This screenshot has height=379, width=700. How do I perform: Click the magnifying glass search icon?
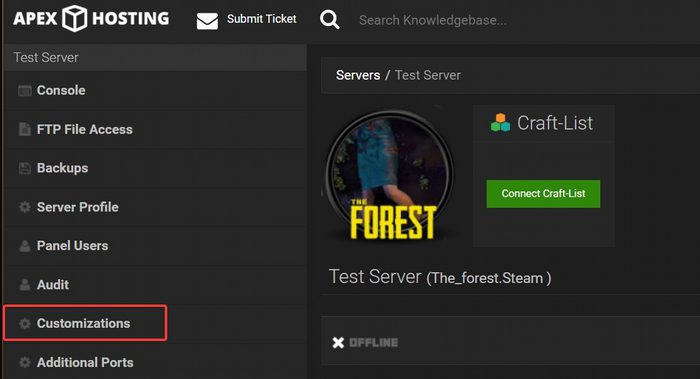329,20
